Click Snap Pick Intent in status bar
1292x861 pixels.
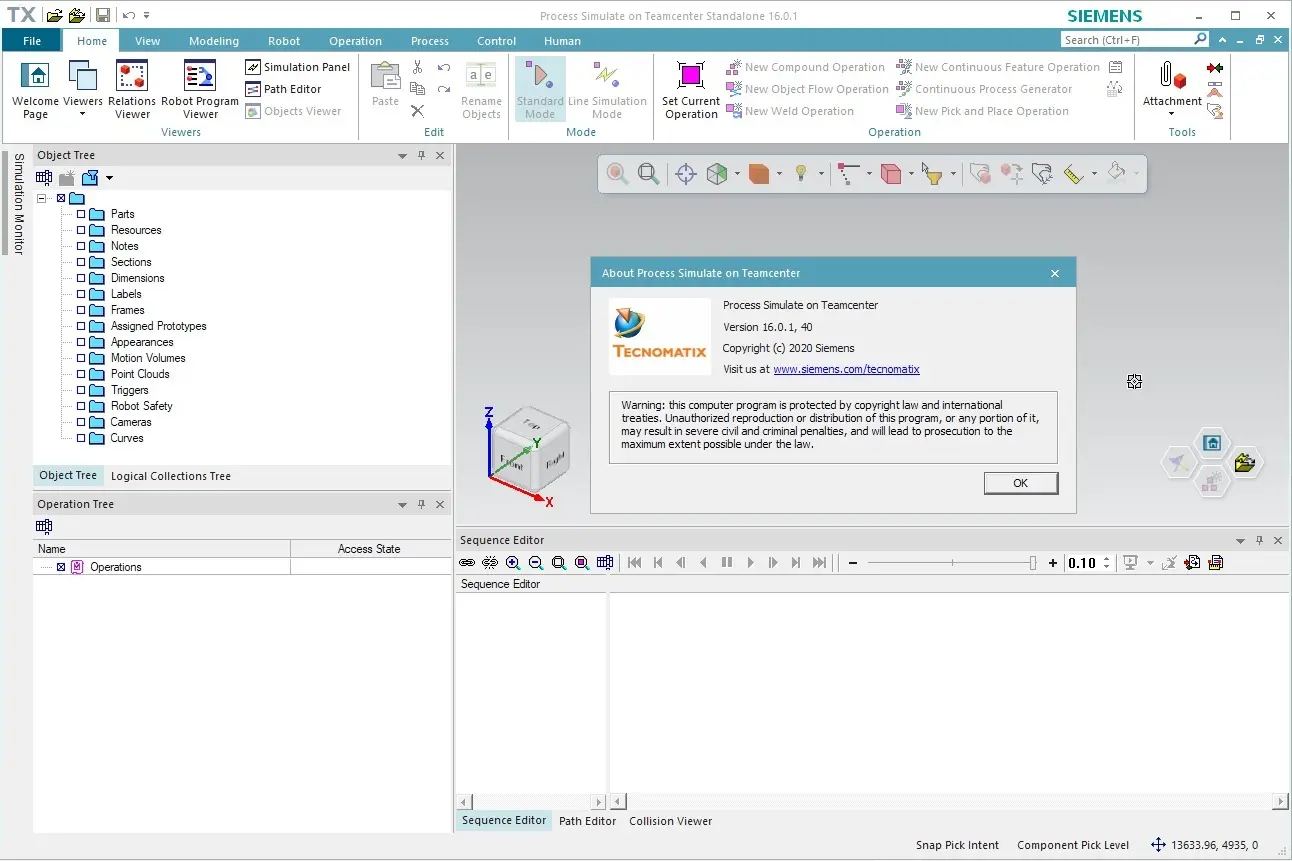(957, 845)
